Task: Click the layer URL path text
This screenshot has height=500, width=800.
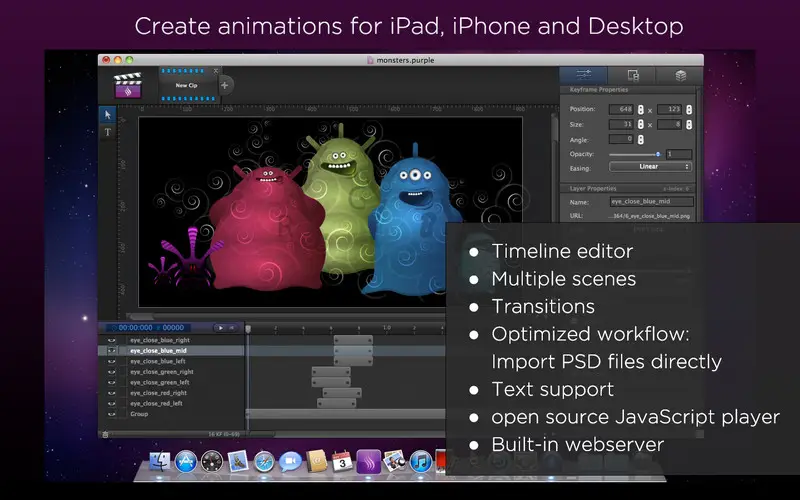Action: [x=651, y=216]
